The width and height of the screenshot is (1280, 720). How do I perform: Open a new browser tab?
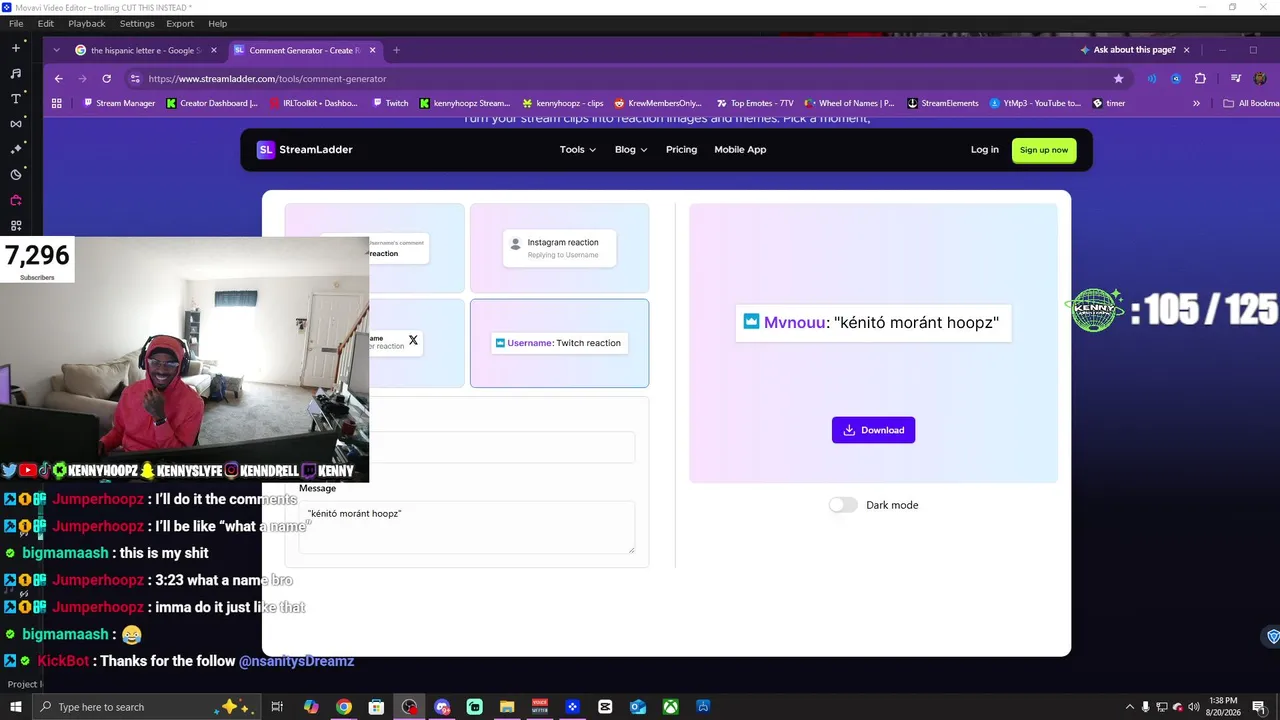pos(397,50)
